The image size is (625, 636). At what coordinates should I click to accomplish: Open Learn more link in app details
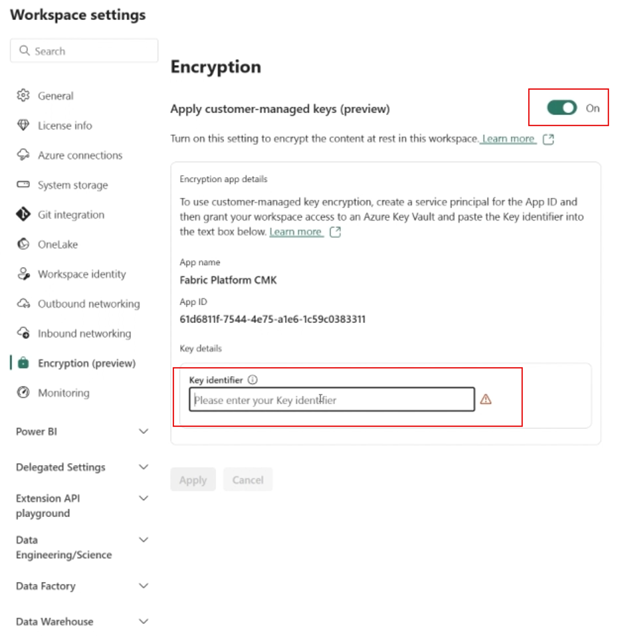click(x=296, y=232)
